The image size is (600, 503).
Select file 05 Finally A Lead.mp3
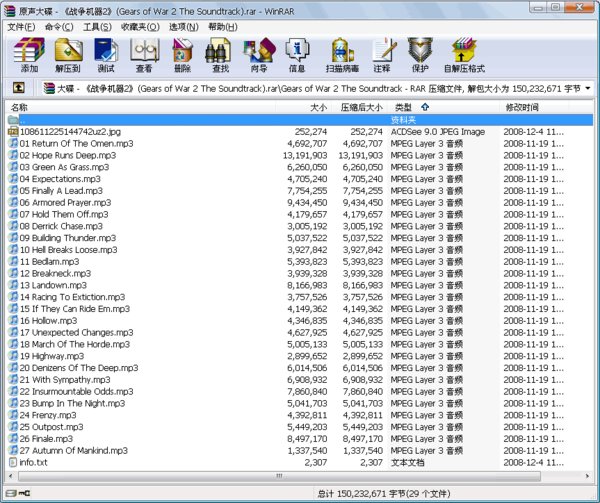click(x=61, y=191)
